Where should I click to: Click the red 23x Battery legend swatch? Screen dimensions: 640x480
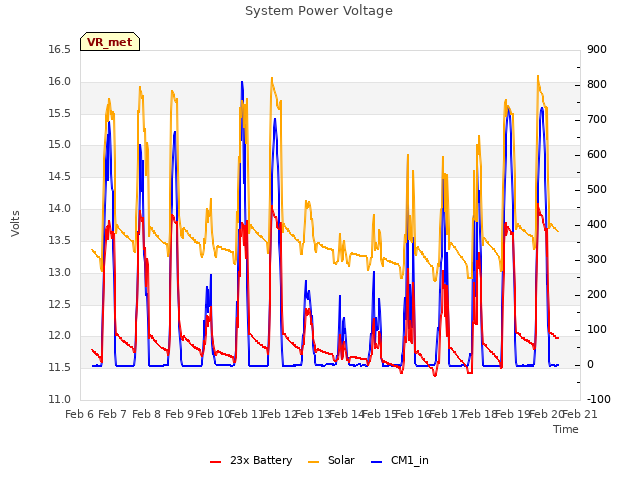point(216,462)
